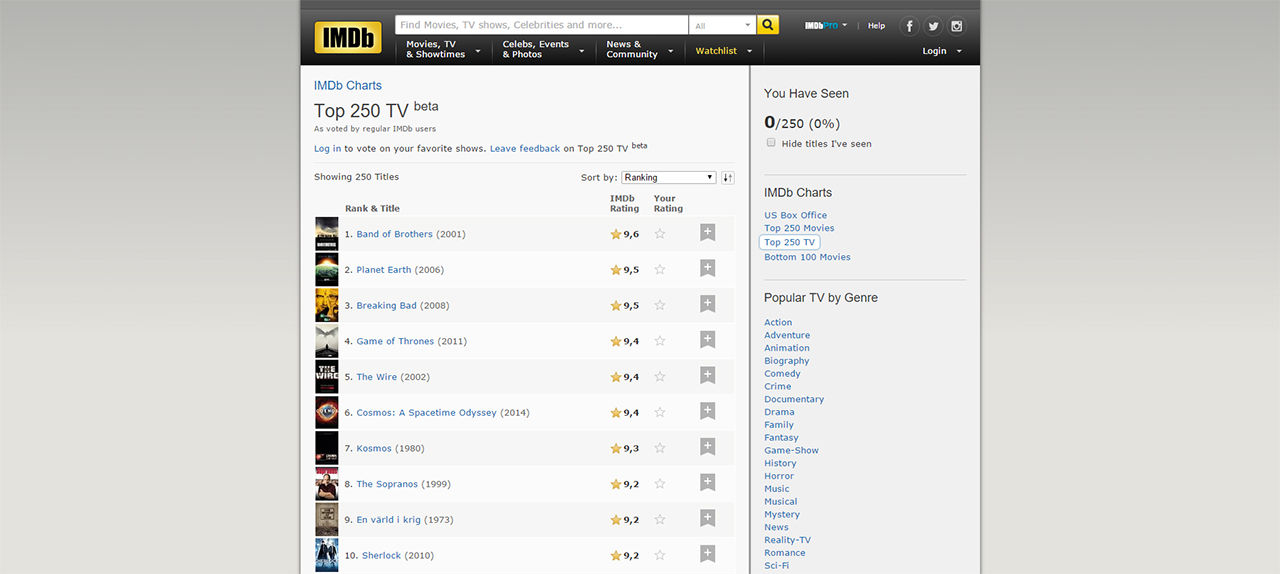Viewport: 1280px width, 574px height.
Task: Rate Kosmos with star
Action: pyautogui.click(x=660, y=448)
